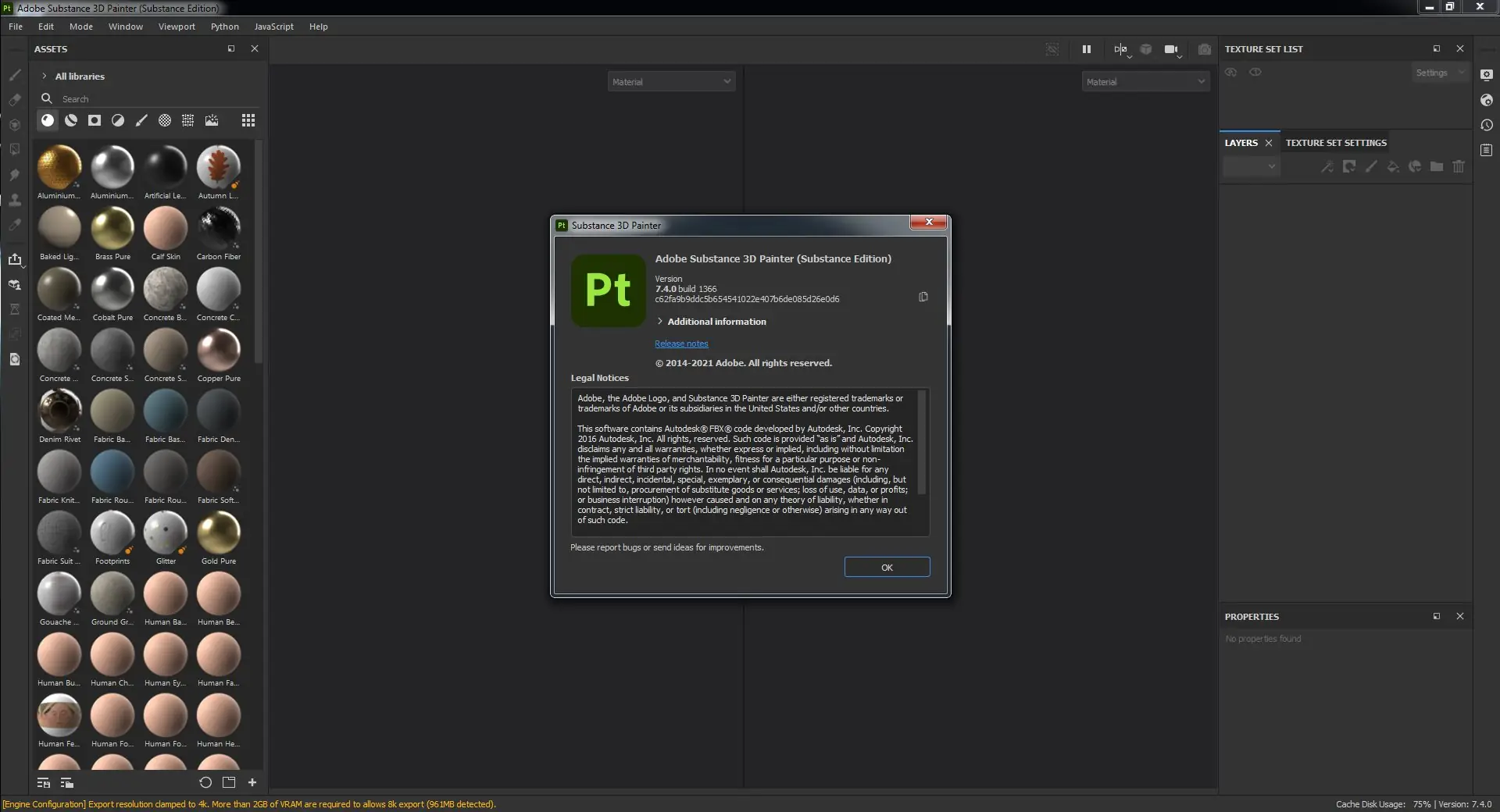The image size is (1500, 812).
Task: Open Texture Set List Settings dropdown
Action: [1439, 73]
